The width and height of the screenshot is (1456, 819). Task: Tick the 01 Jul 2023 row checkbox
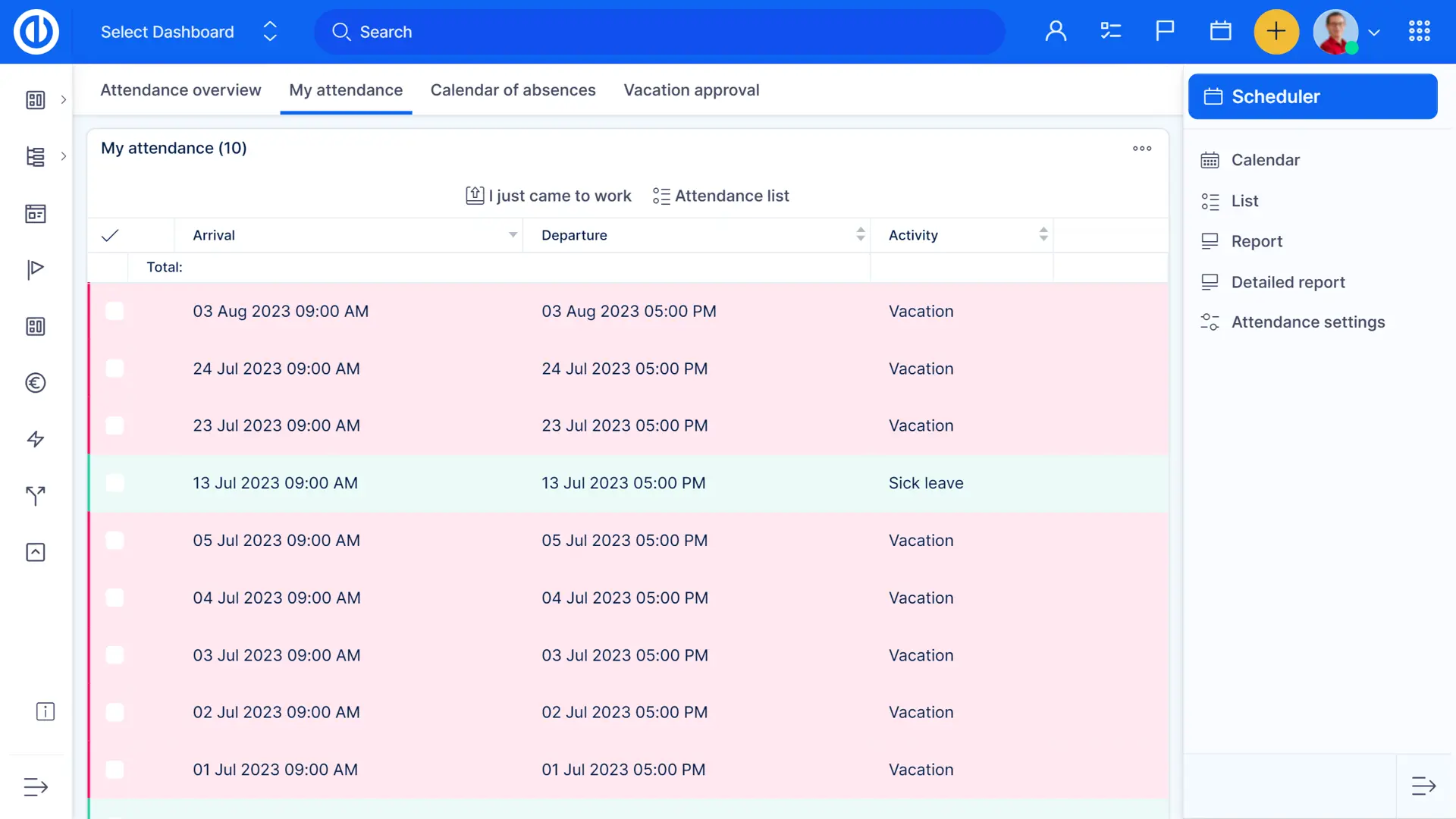(115, 770)
